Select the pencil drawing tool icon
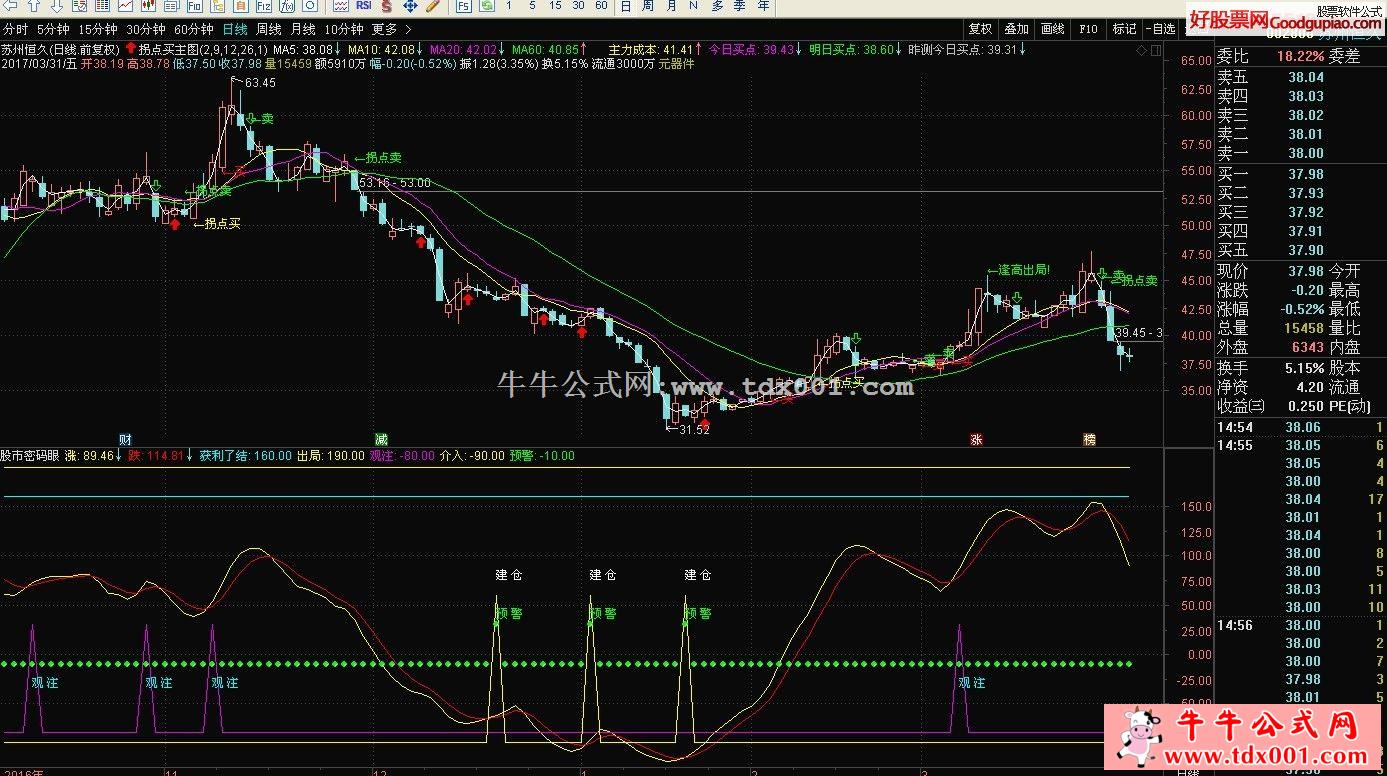This screenshot has width=1387, height=776. 433,6
